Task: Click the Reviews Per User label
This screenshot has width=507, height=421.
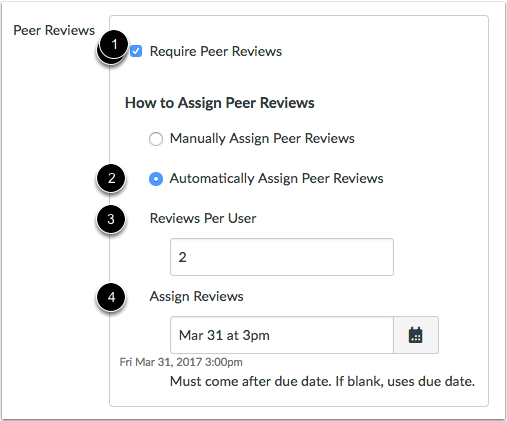Action: click(203, 218)
